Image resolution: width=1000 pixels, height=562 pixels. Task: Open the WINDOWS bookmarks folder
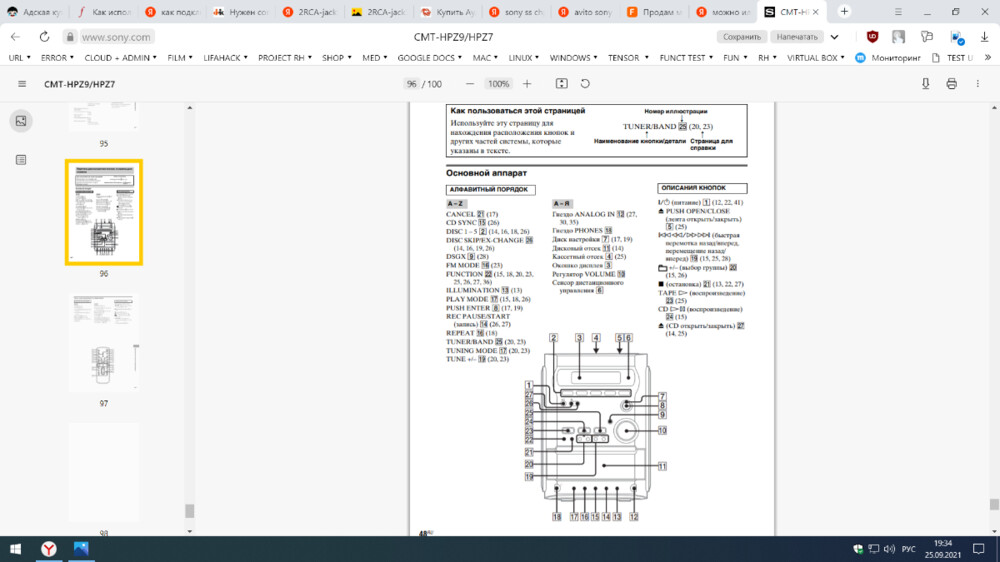[x=573, y=57]
